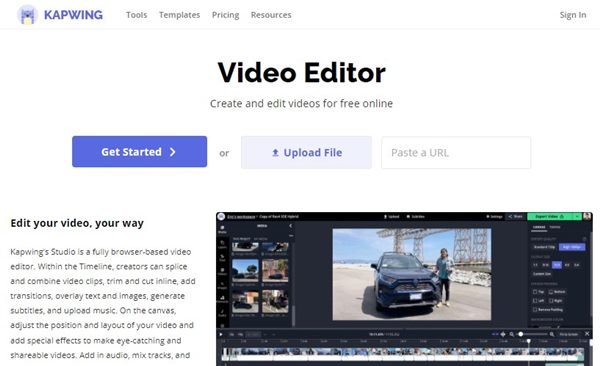
Task: Select Standard 720p export quality
Action: (544, 247)
